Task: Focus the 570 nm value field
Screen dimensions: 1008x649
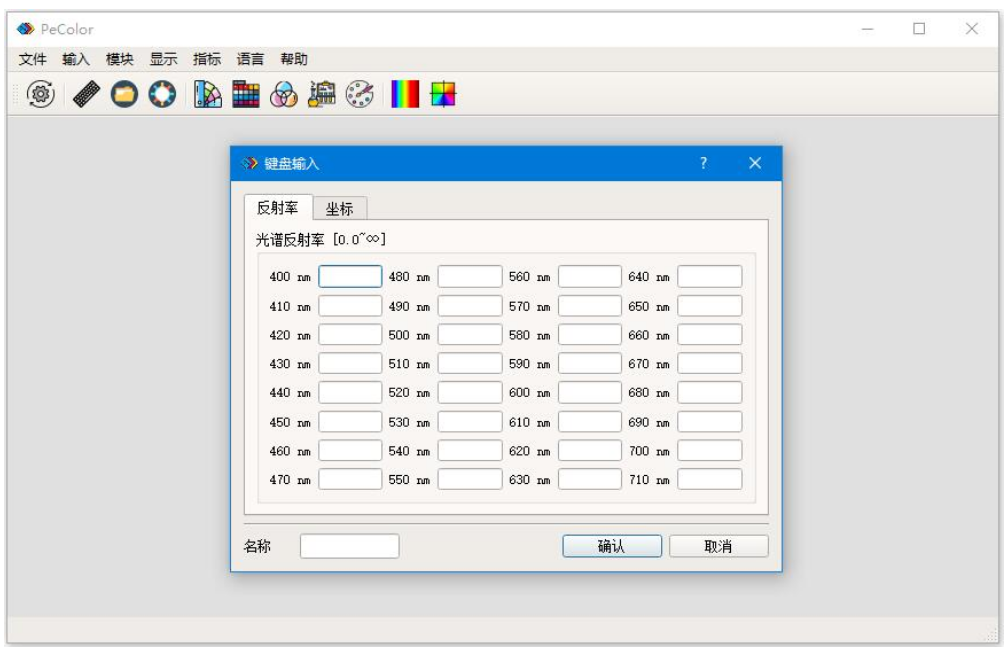Action: (590, 306)
